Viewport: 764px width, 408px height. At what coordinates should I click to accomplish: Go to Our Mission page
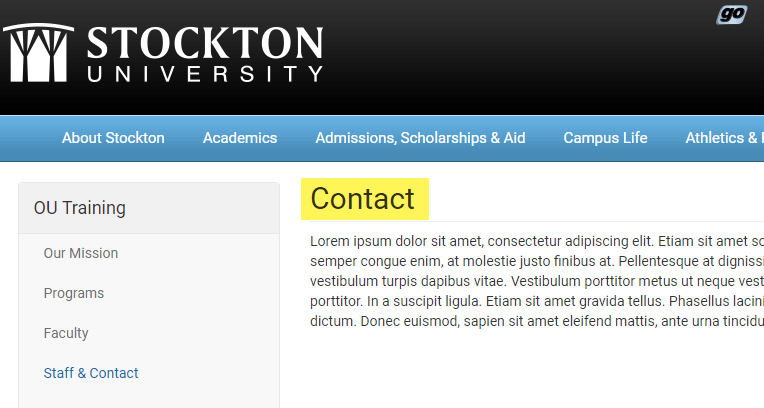[x=81, y=253]
